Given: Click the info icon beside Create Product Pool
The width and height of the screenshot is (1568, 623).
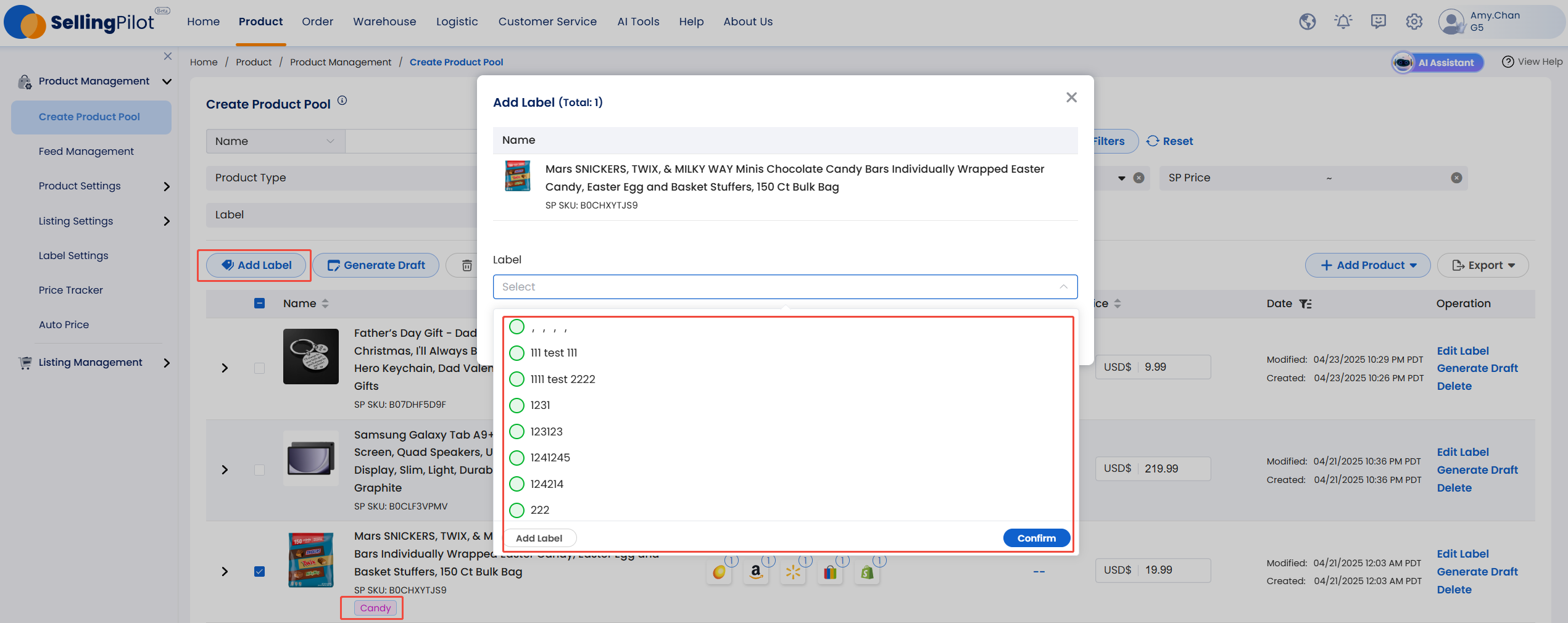Looking at the screenshot, I should [342, 101].
